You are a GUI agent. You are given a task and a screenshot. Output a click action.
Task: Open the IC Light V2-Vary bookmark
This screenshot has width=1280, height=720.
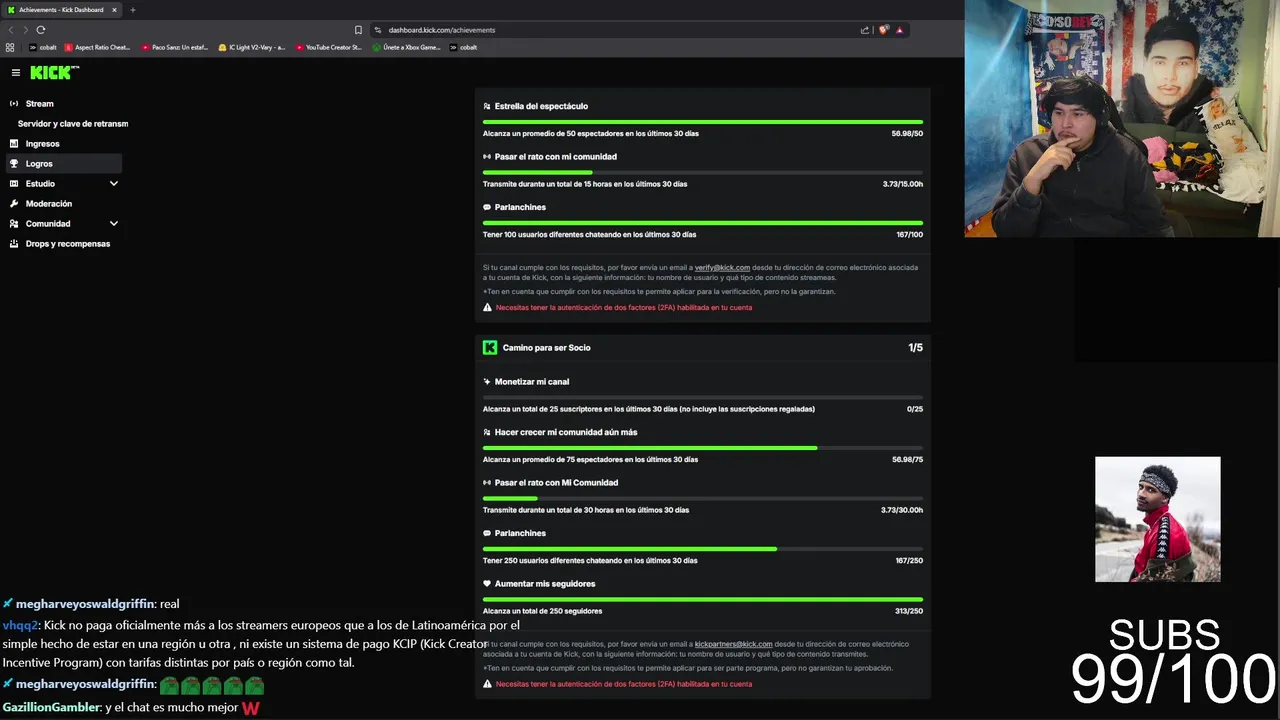click(252, 47)
